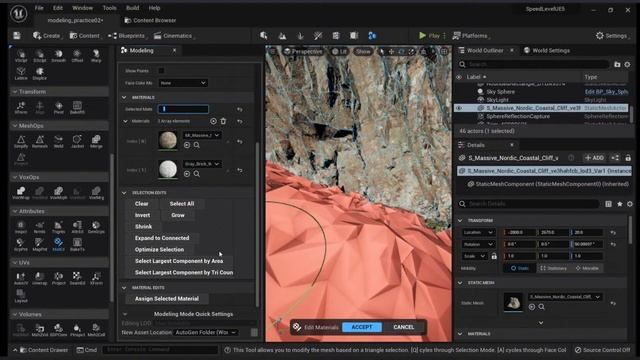Click Assign Selected Material button
The height and width of the screenshot is (360, 640).
167,298
